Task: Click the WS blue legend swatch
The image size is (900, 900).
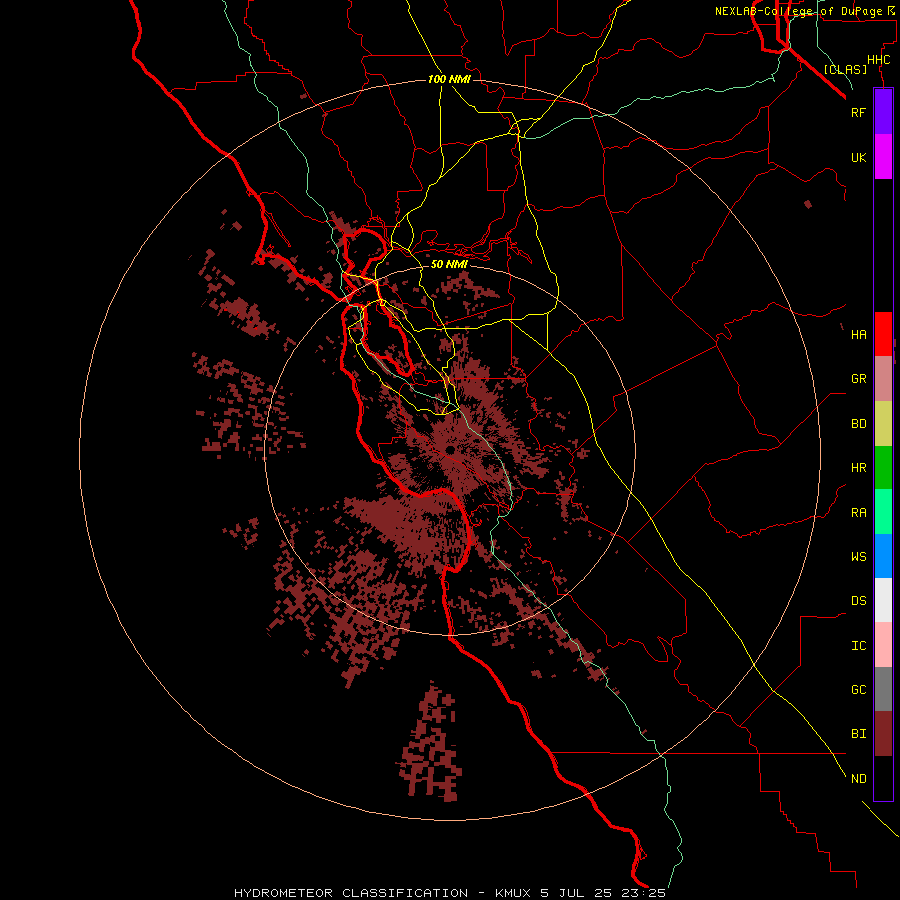Action: tap(883, 556)
